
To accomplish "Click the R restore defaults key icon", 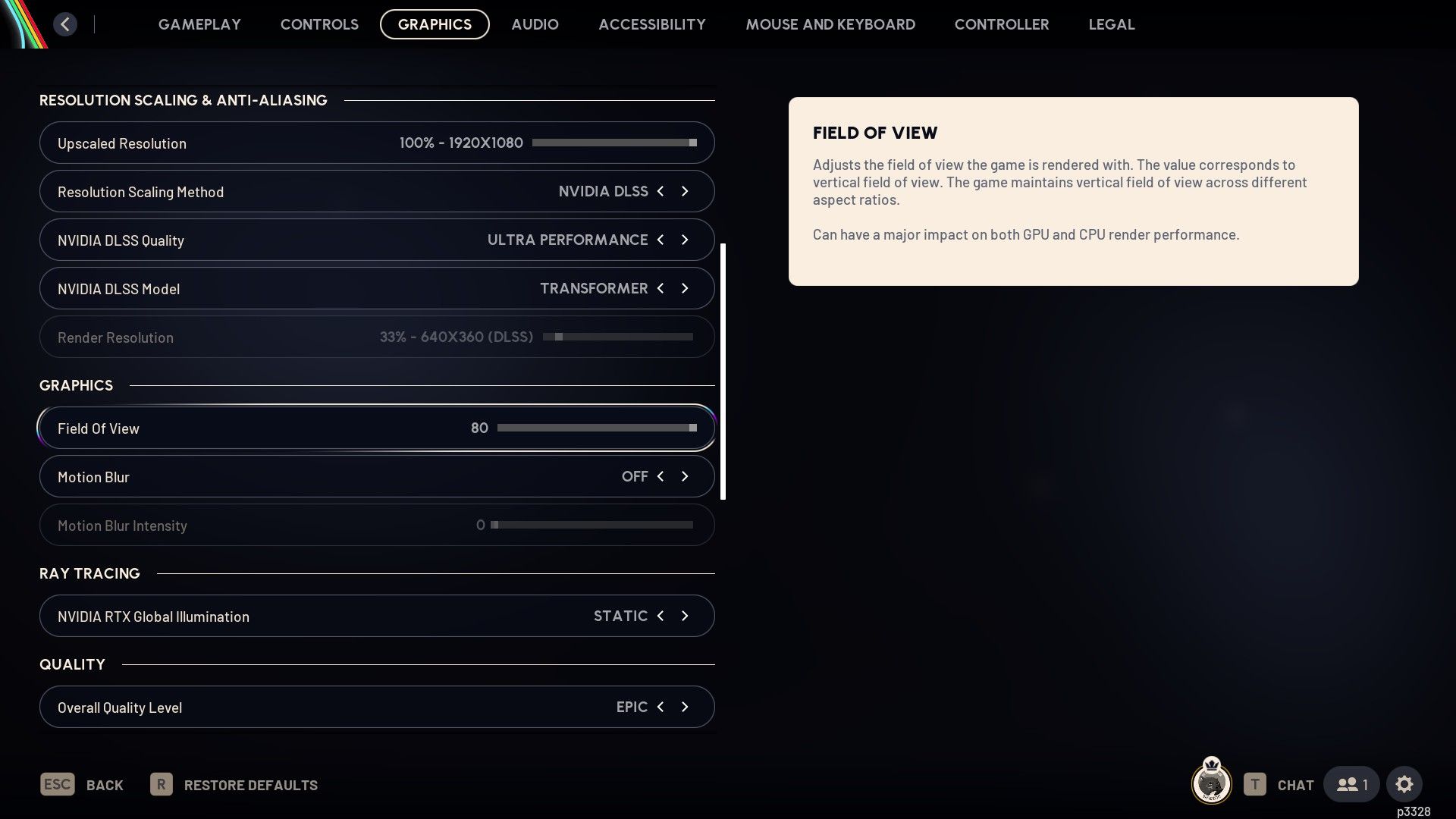I will coord(161,784).
